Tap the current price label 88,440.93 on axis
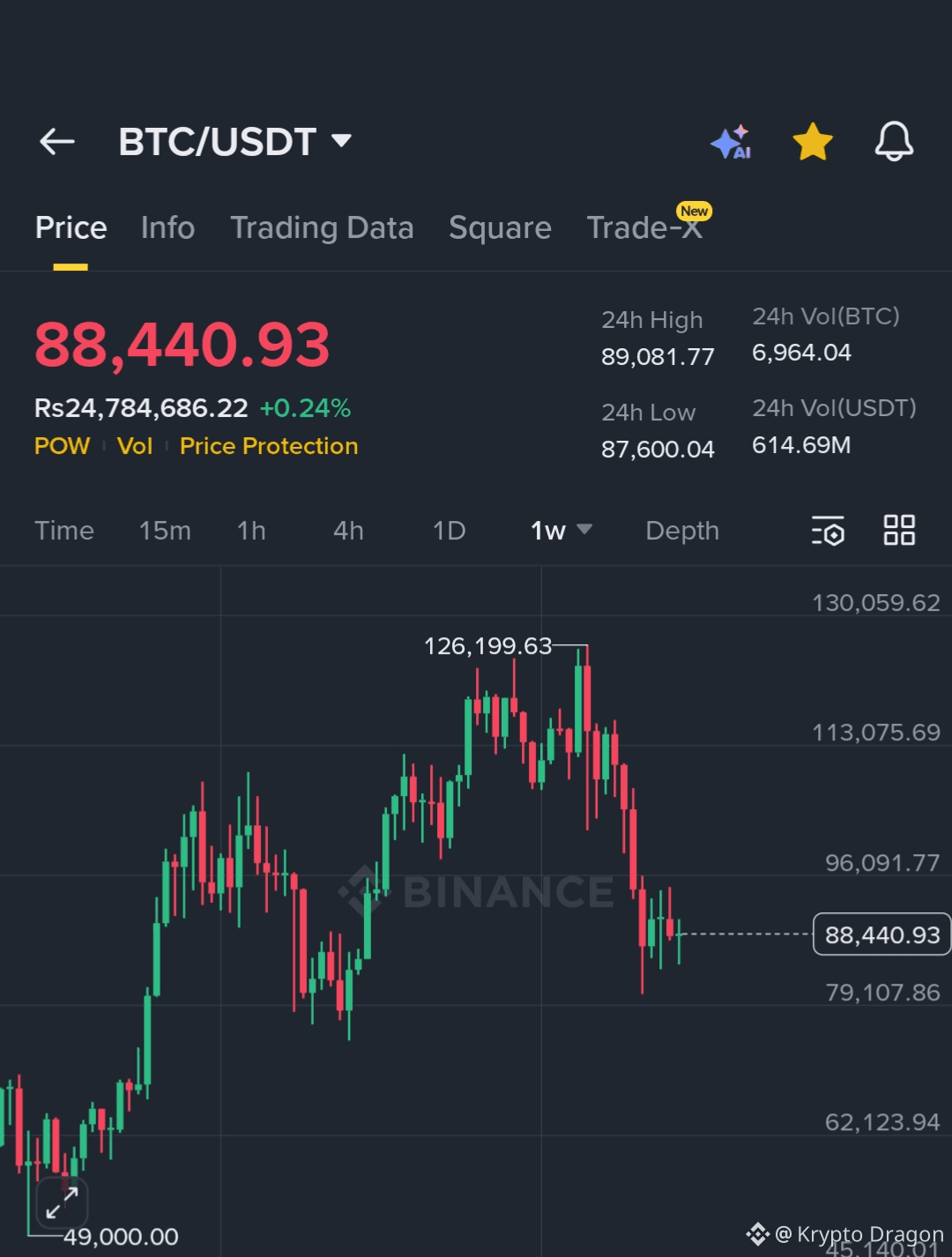952x1257 pixels. click(881, 934)
